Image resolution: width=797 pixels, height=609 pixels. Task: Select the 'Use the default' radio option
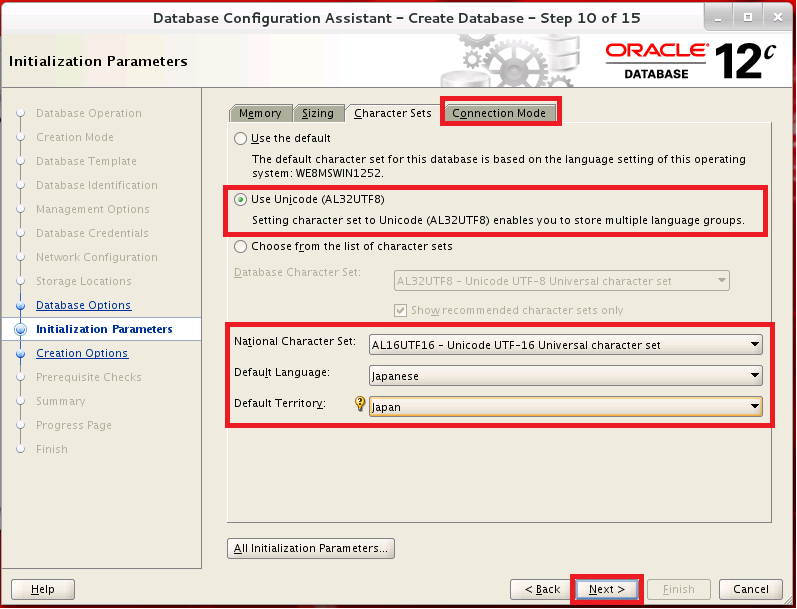240,138
